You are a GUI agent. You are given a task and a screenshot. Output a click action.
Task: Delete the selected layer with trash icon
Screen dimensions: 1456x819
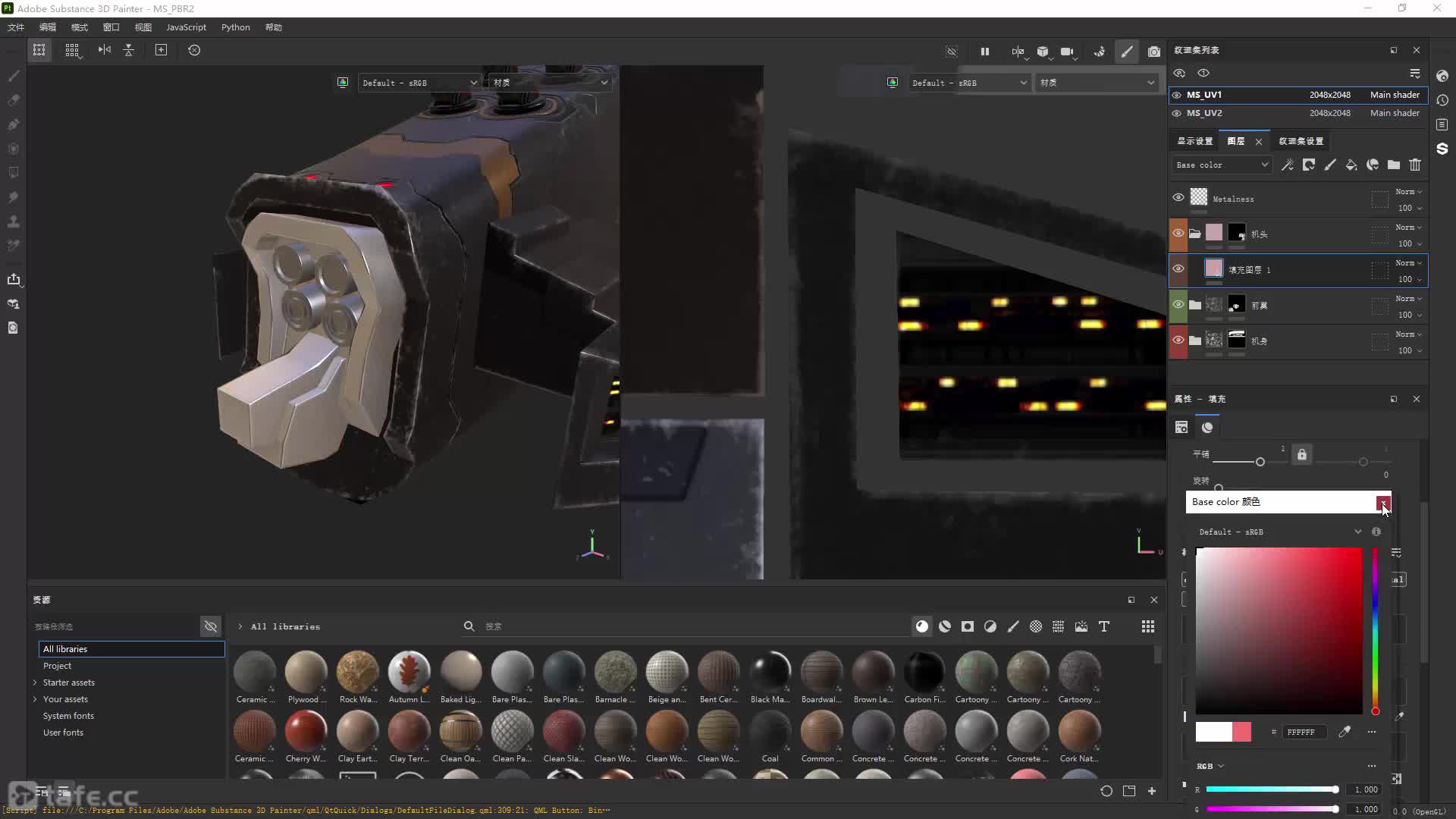point(1415,165)
